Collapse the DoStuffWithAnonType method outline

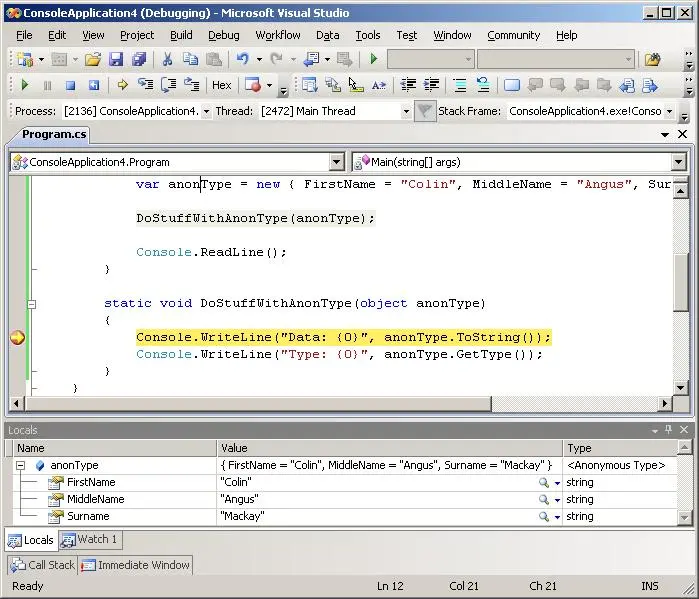(31, 304)
